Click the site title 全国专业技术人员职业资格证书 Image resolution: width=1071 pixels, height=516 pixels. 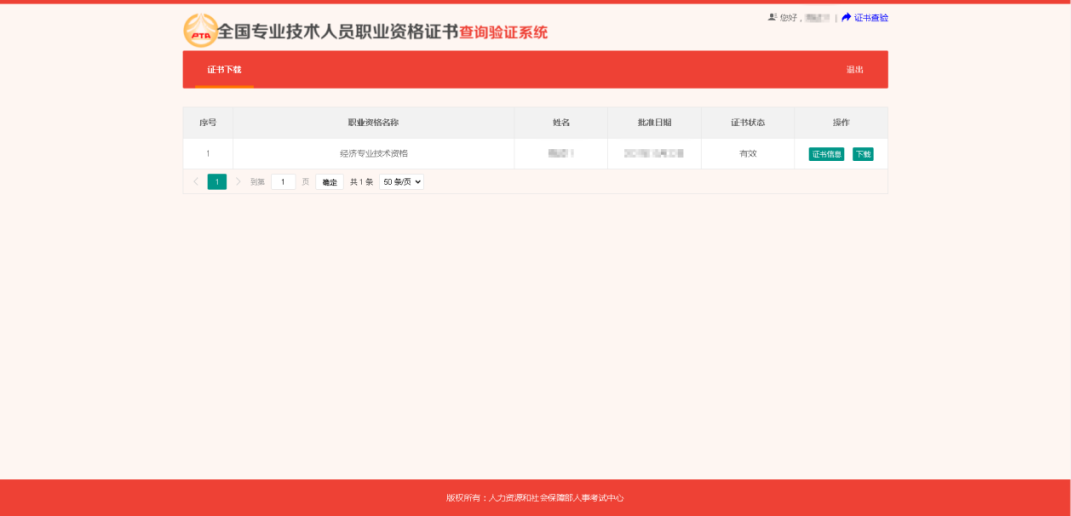[338, 32]
